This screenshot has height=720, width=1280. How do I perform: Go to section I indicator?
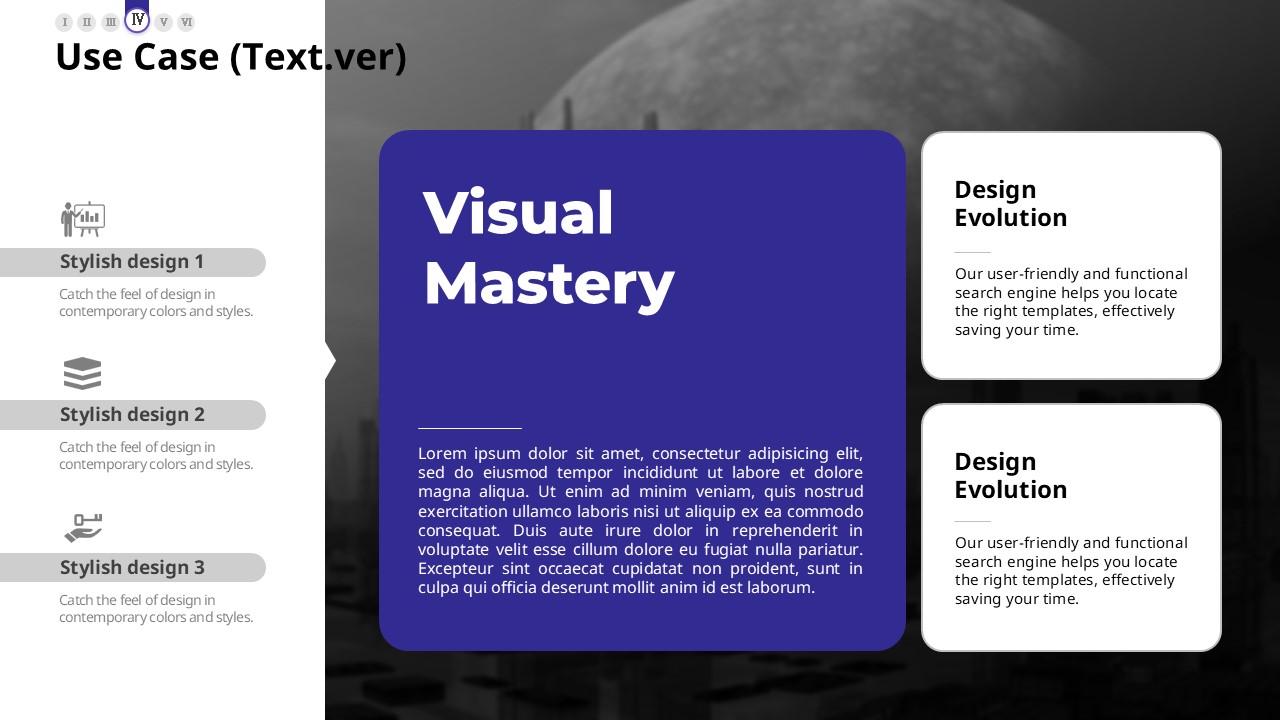coord(64,22)
